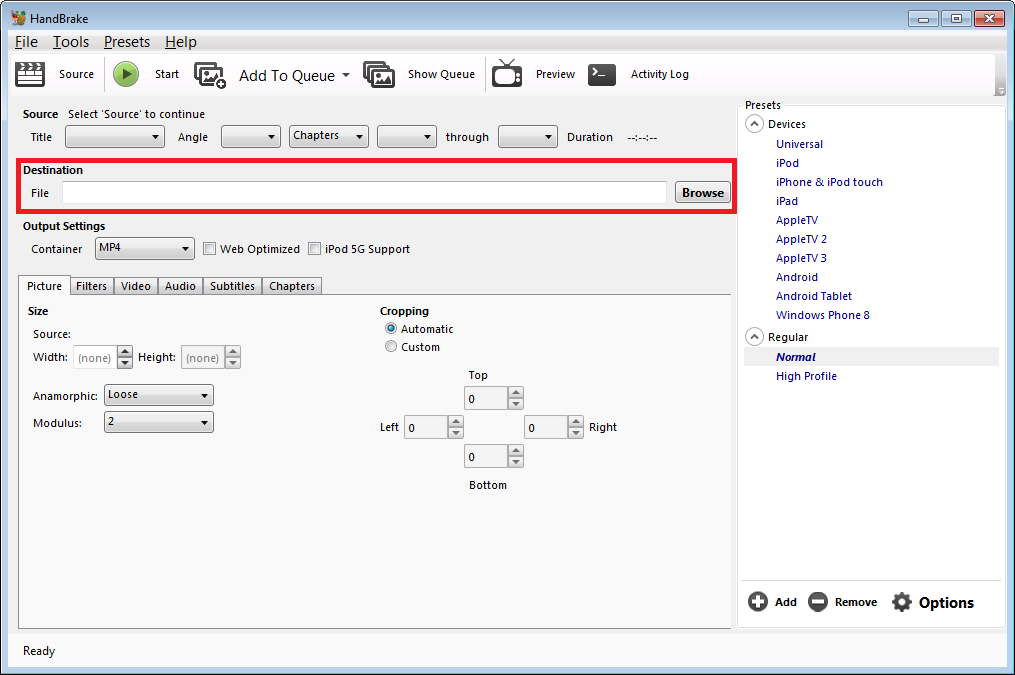Click the Browse destination button
The height and width of the screenshot is (675, 1015).
pyautogui.click(x=703, y=192)
